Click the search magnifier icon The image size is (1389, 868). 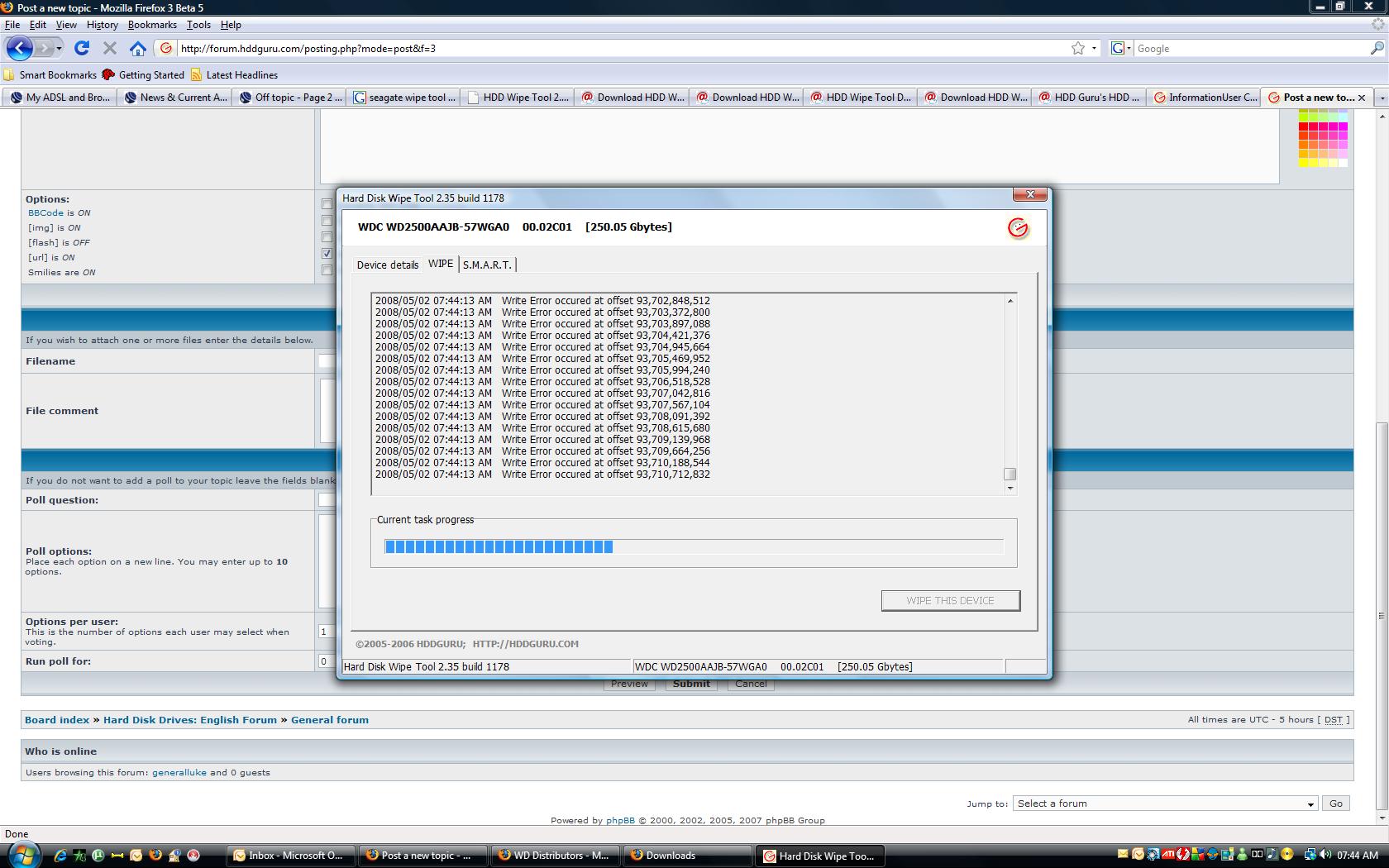1377,48
